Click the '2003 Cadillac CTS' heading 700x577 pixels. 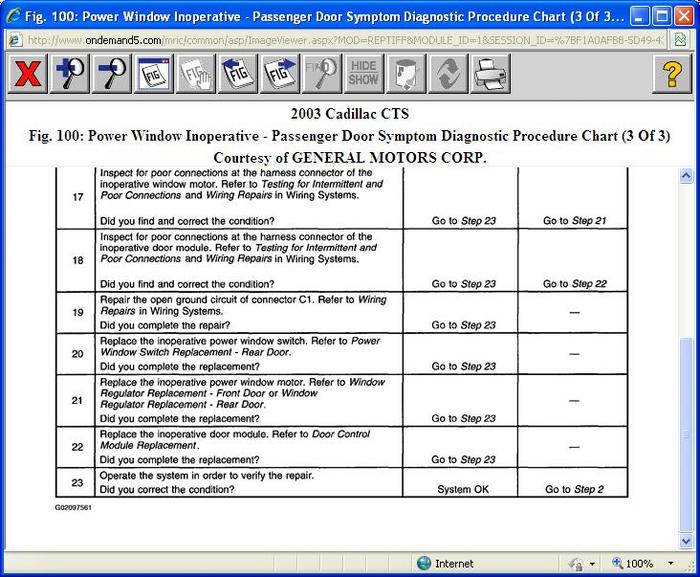(350, 113)
